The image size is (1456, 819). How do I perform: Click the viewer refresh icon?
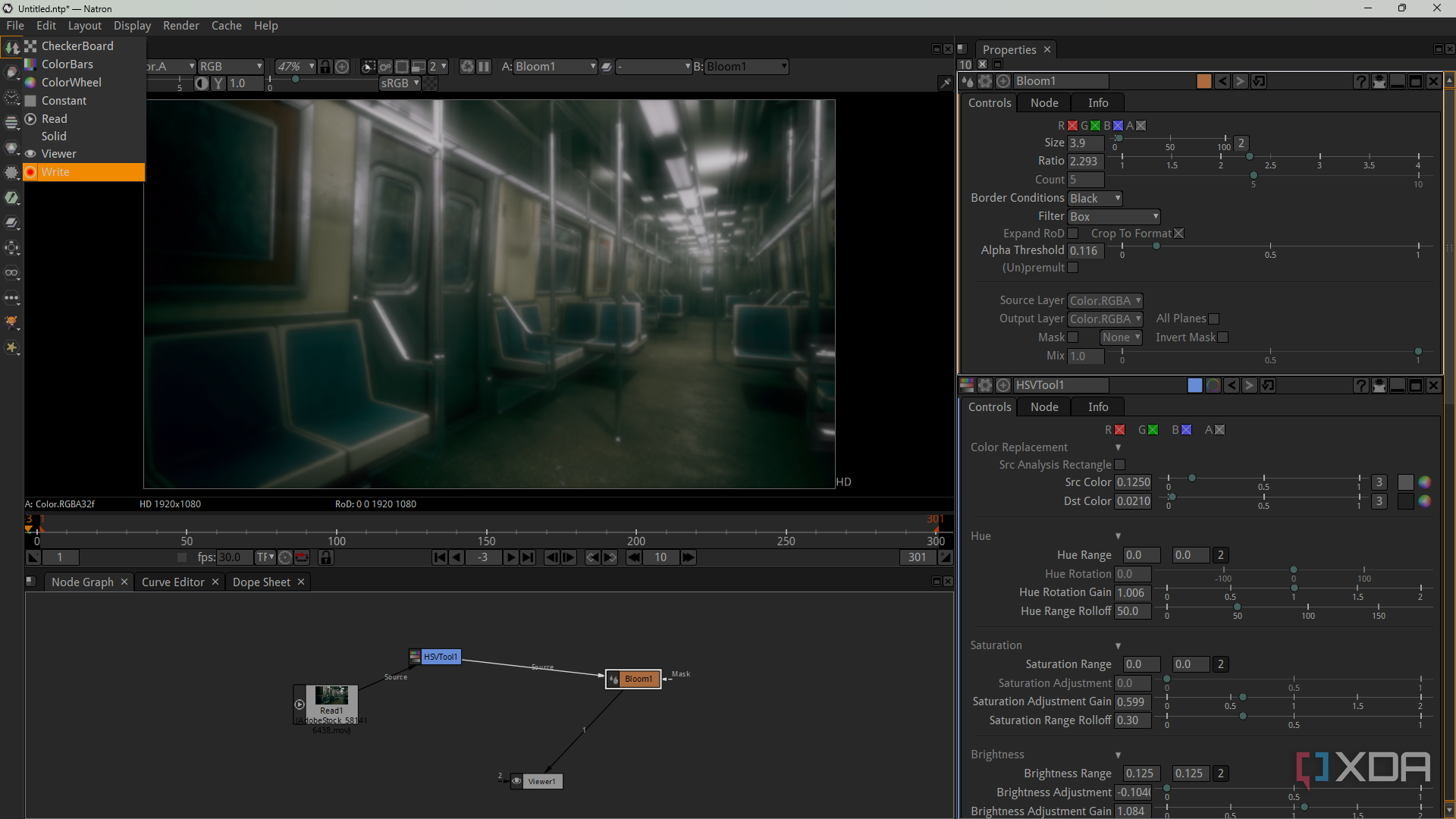467,67
